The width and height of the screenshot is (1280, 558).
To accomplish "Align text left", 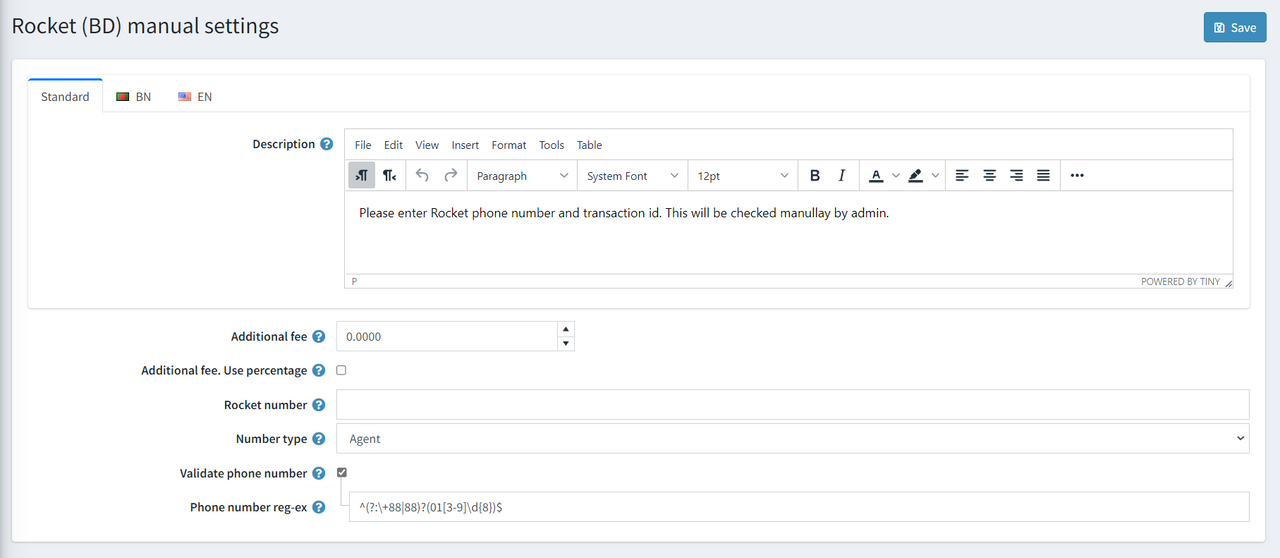I will tap(962, 175).
